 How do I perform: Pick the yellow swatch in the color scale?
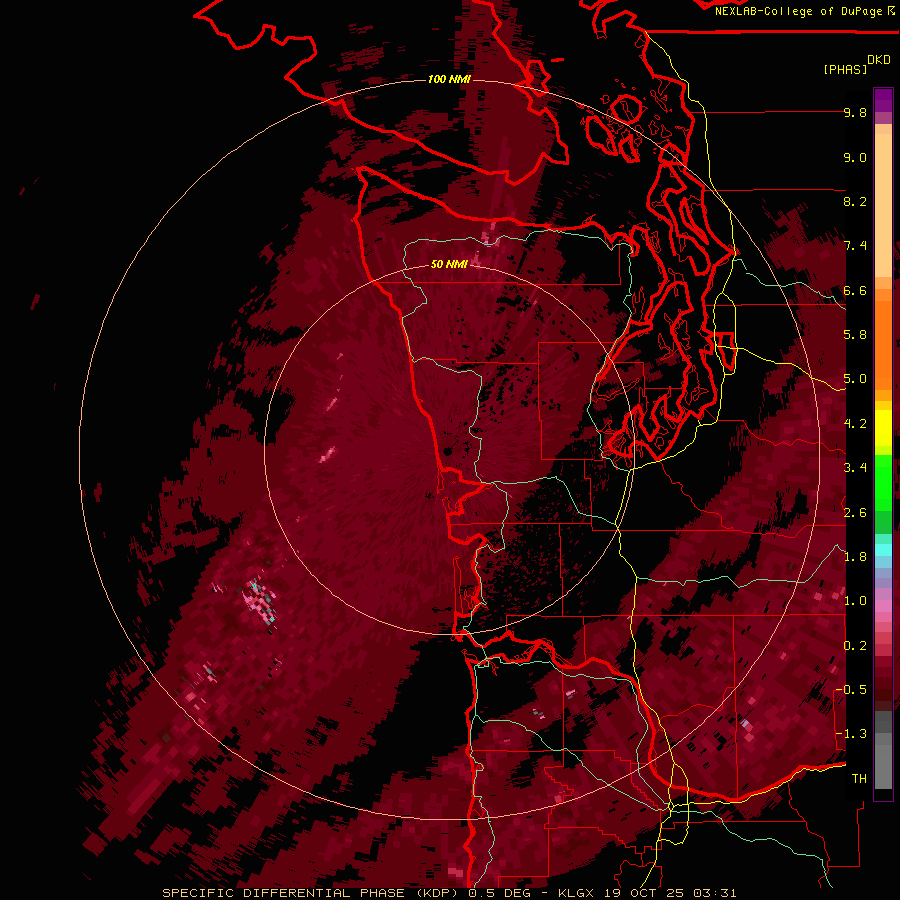883,428
